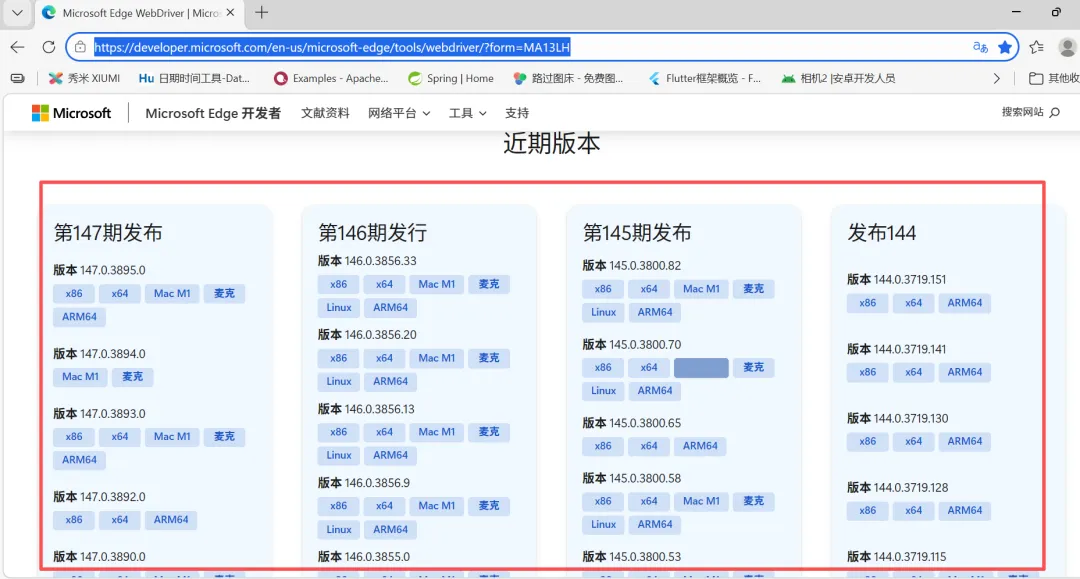Viewport: 1080px width, 579px height.
Task: Click the leftmost bookmarks bar icon
Action: 18,78
